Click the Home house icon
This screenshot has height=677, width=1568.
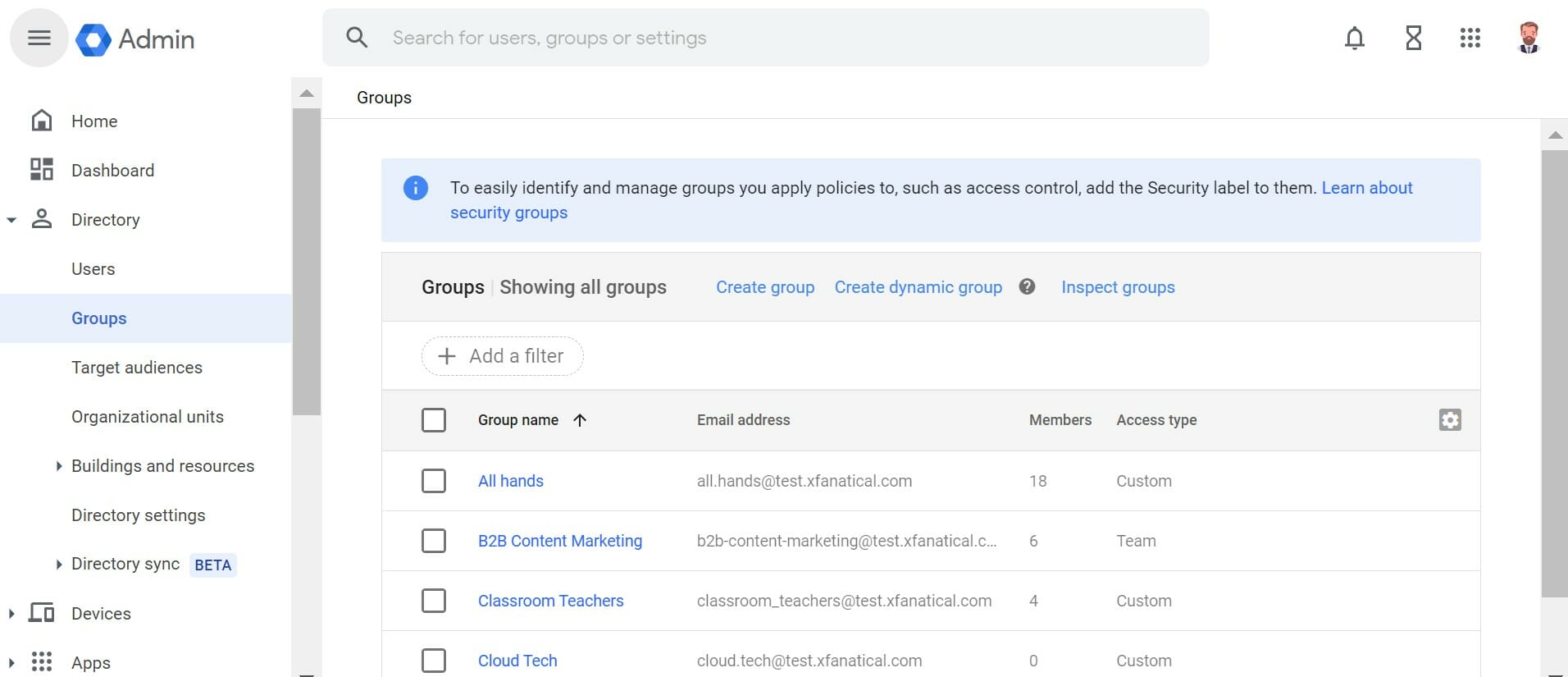pos(42,121)
